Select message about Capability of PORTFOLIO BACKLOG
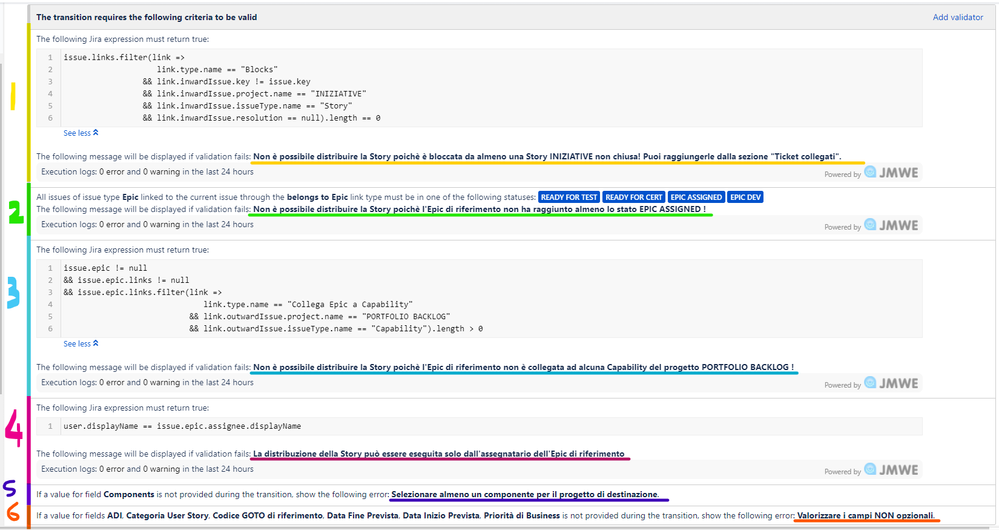Image resolution: width=999 pixels, height=530 pixels. 523,368
